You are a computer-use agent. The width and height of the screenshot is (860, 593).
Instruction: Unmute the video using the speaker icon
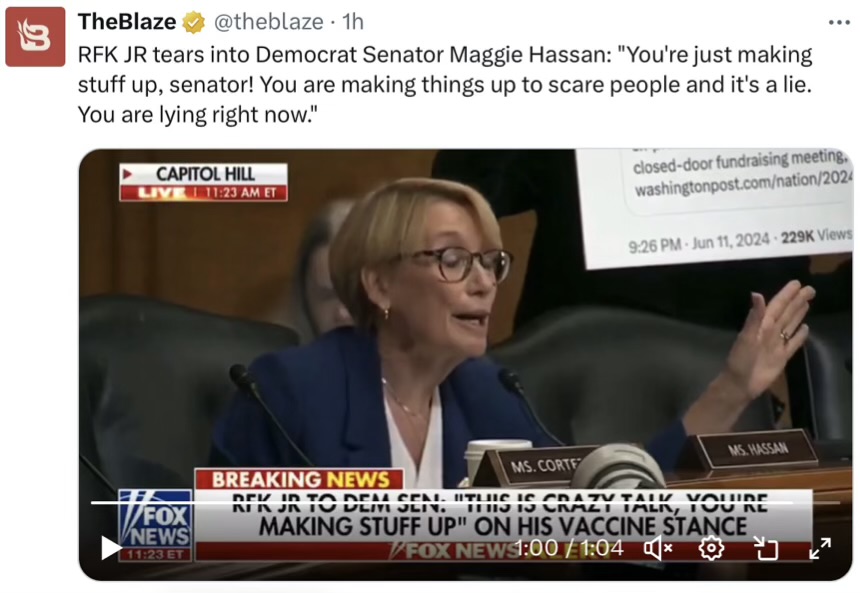point(658,547)
